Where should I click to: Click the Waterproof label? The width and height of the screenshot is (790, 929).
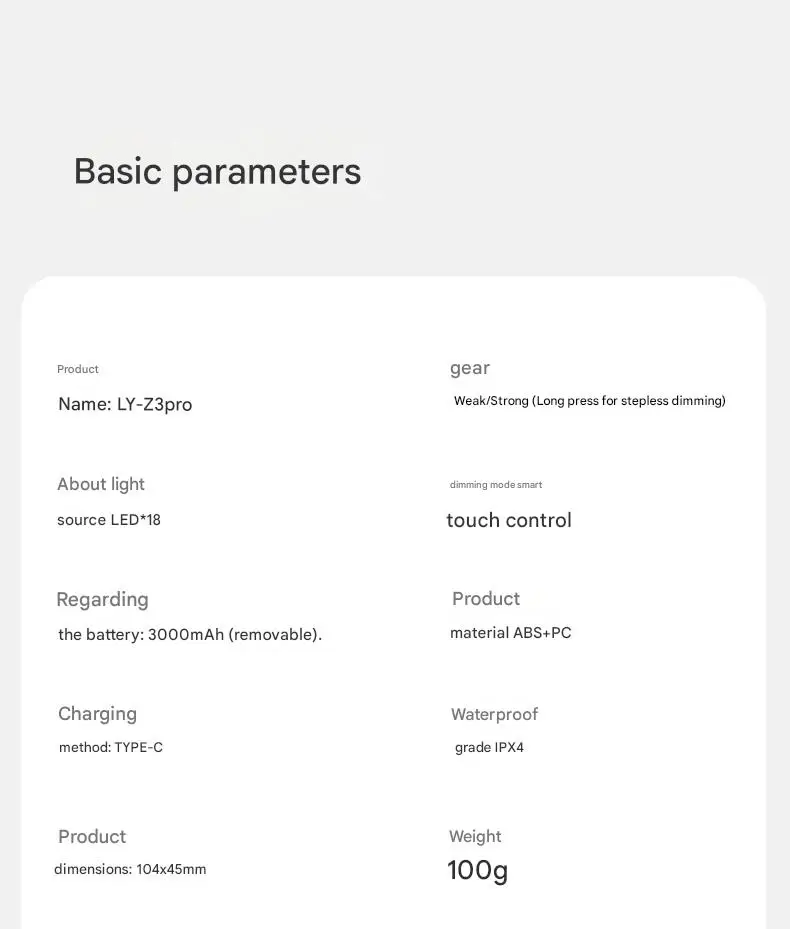[x=494, y=715]
